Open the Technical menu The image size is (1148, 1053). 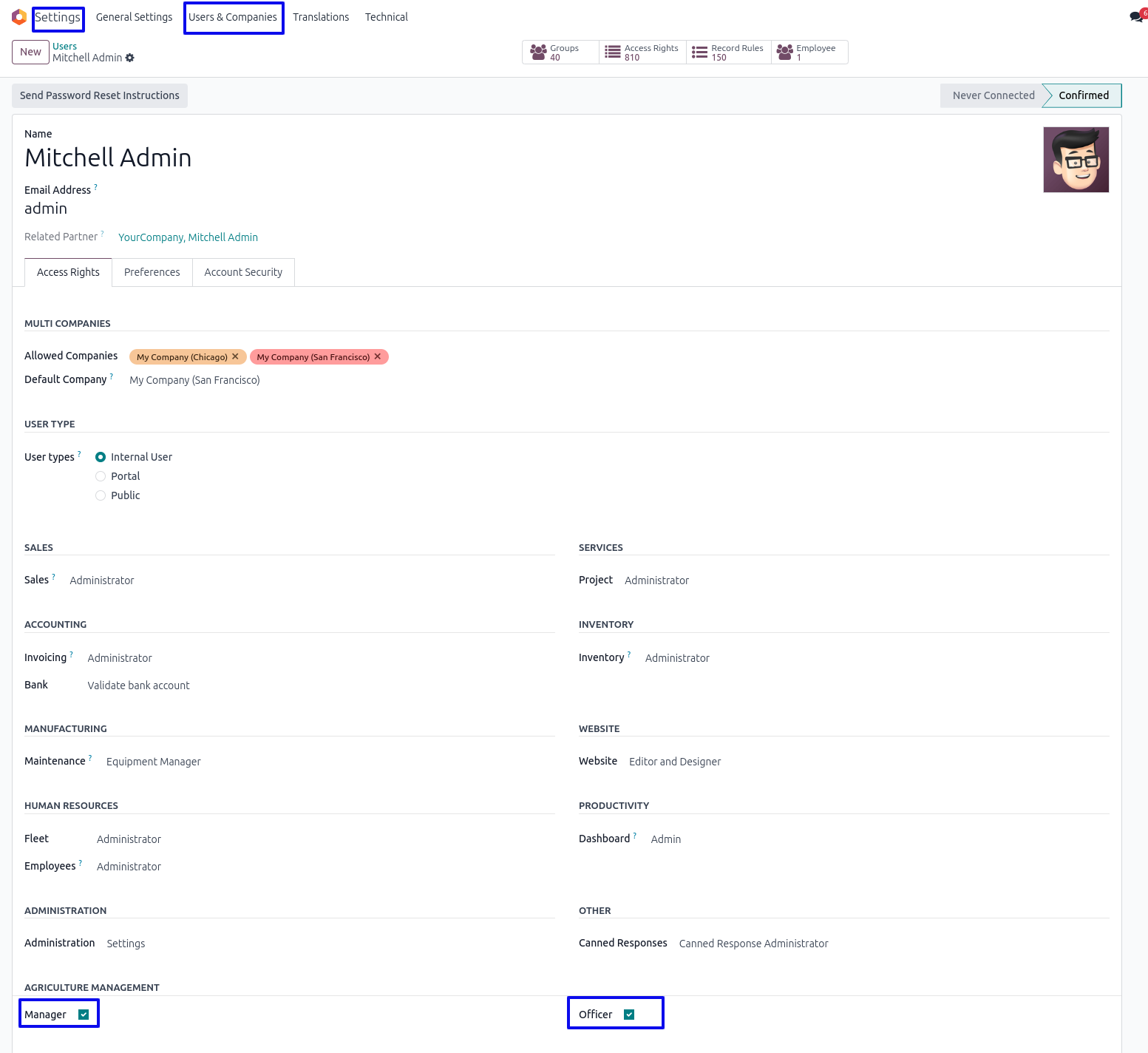point(387,17)
